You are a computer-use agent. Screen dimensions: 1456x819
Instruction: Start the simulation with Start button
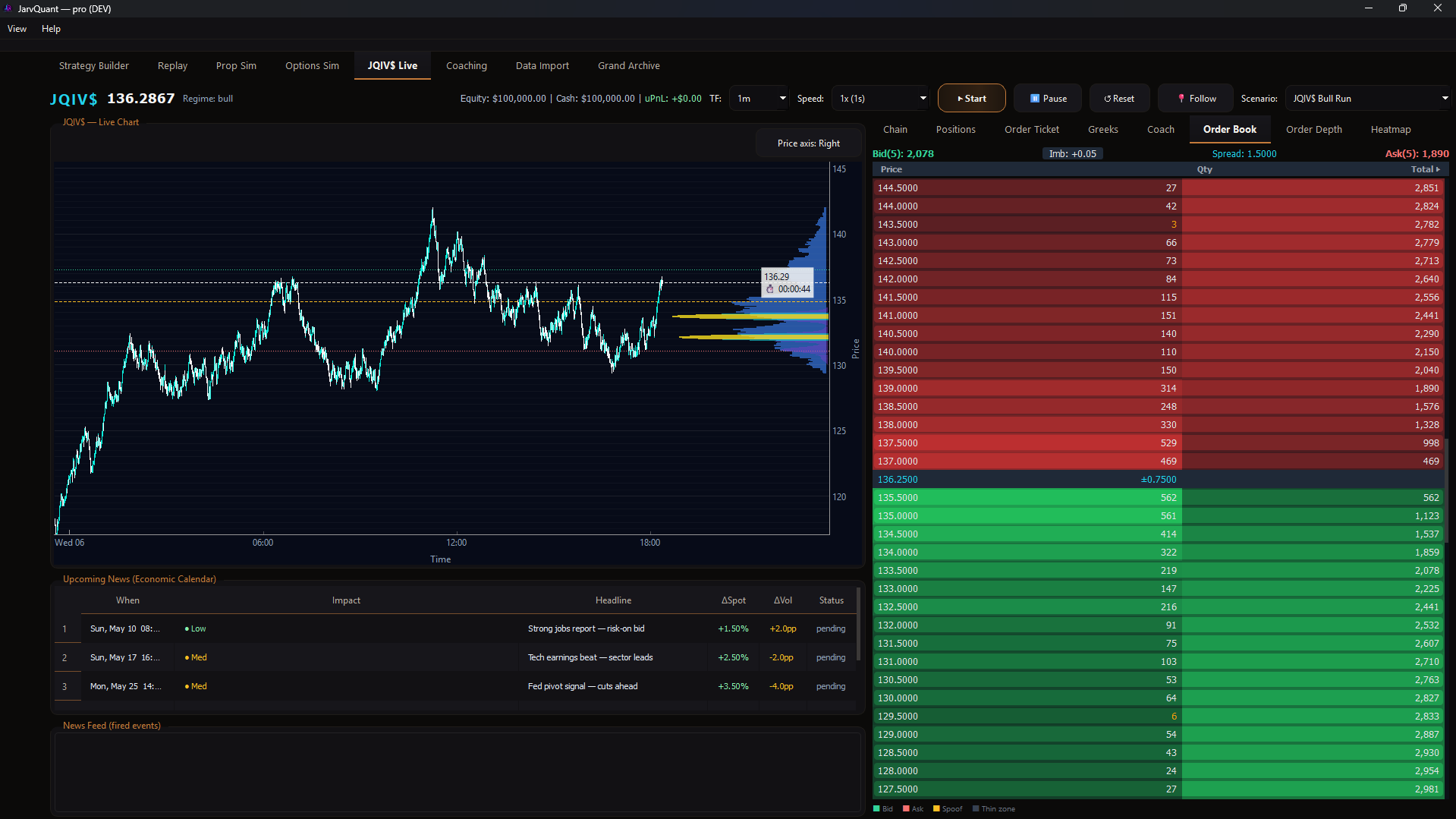tap(971, 99)
